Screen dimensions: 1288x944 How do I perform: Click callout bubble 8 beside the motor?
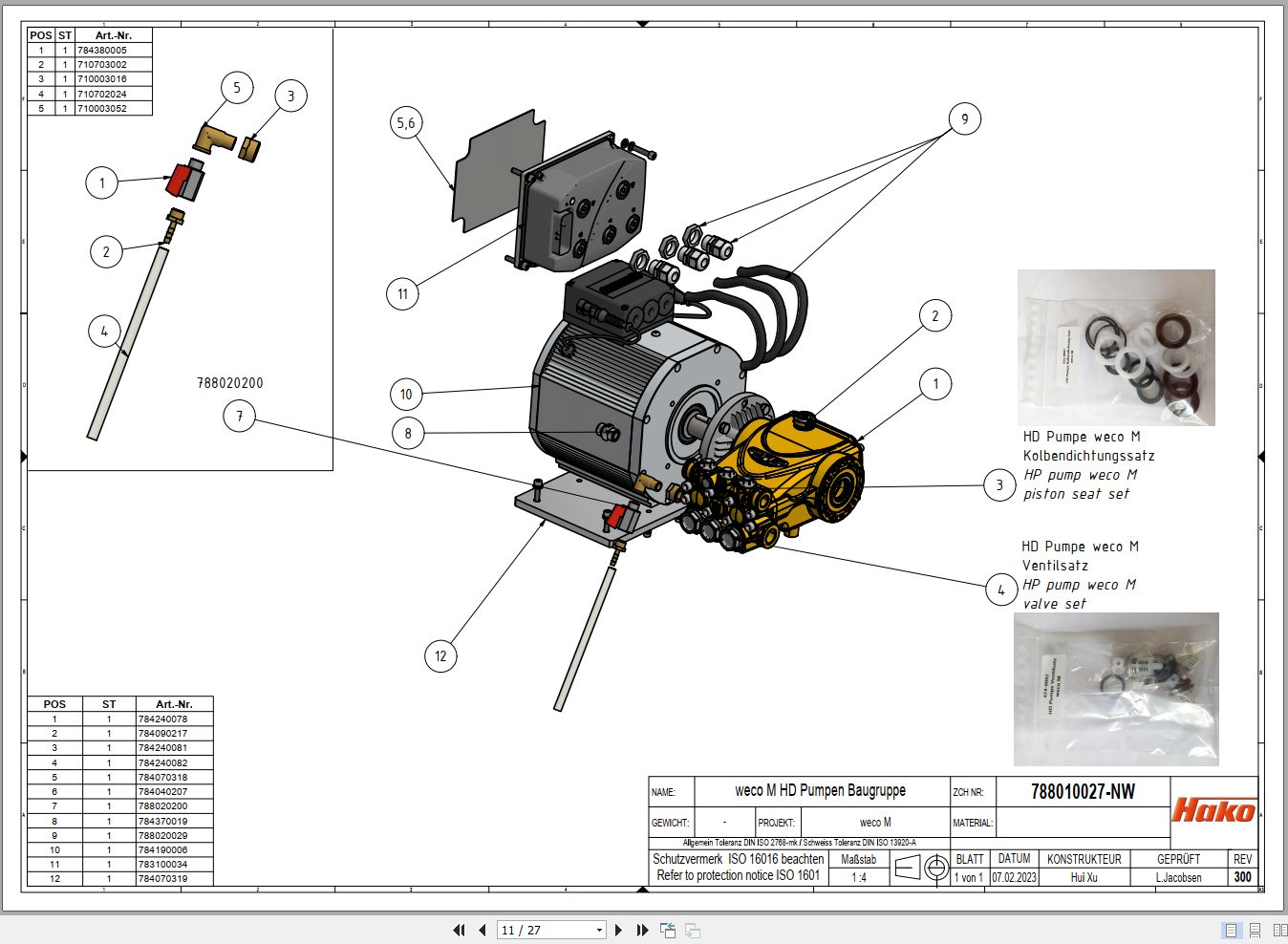(408, 433)
